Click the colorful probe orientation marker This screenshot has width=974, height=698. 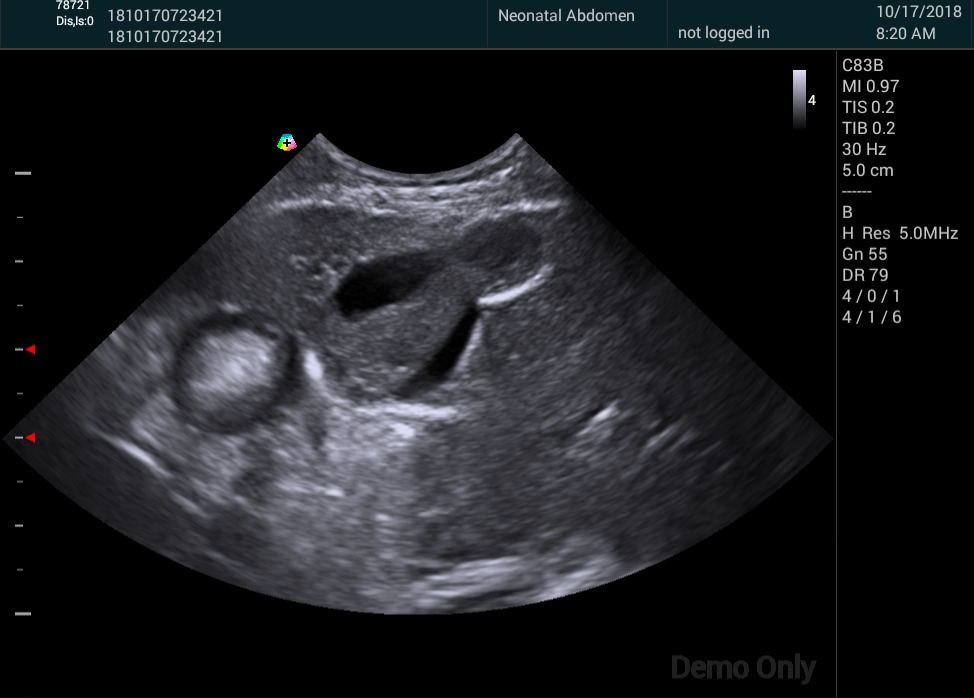[286, 143]
